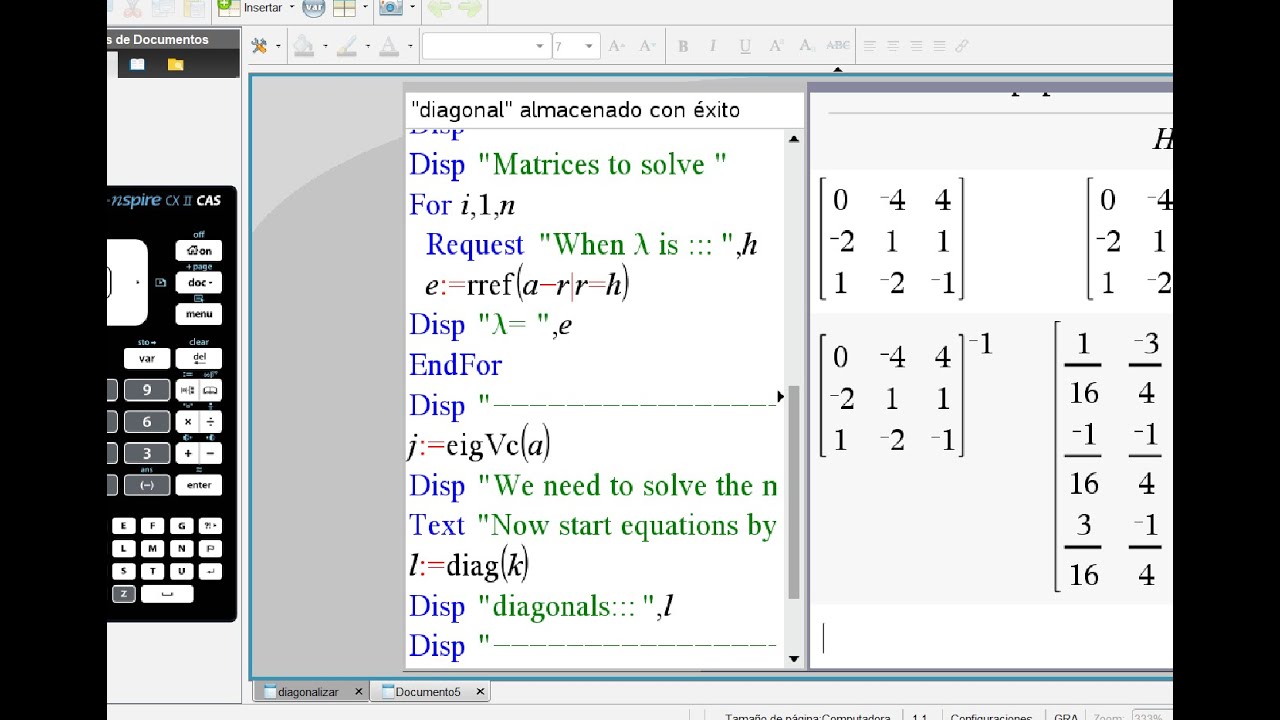Click the calculator space bar key
The height and width of the screenshot is (720, 1280).
pyautogui.click(x=166, y=594)
